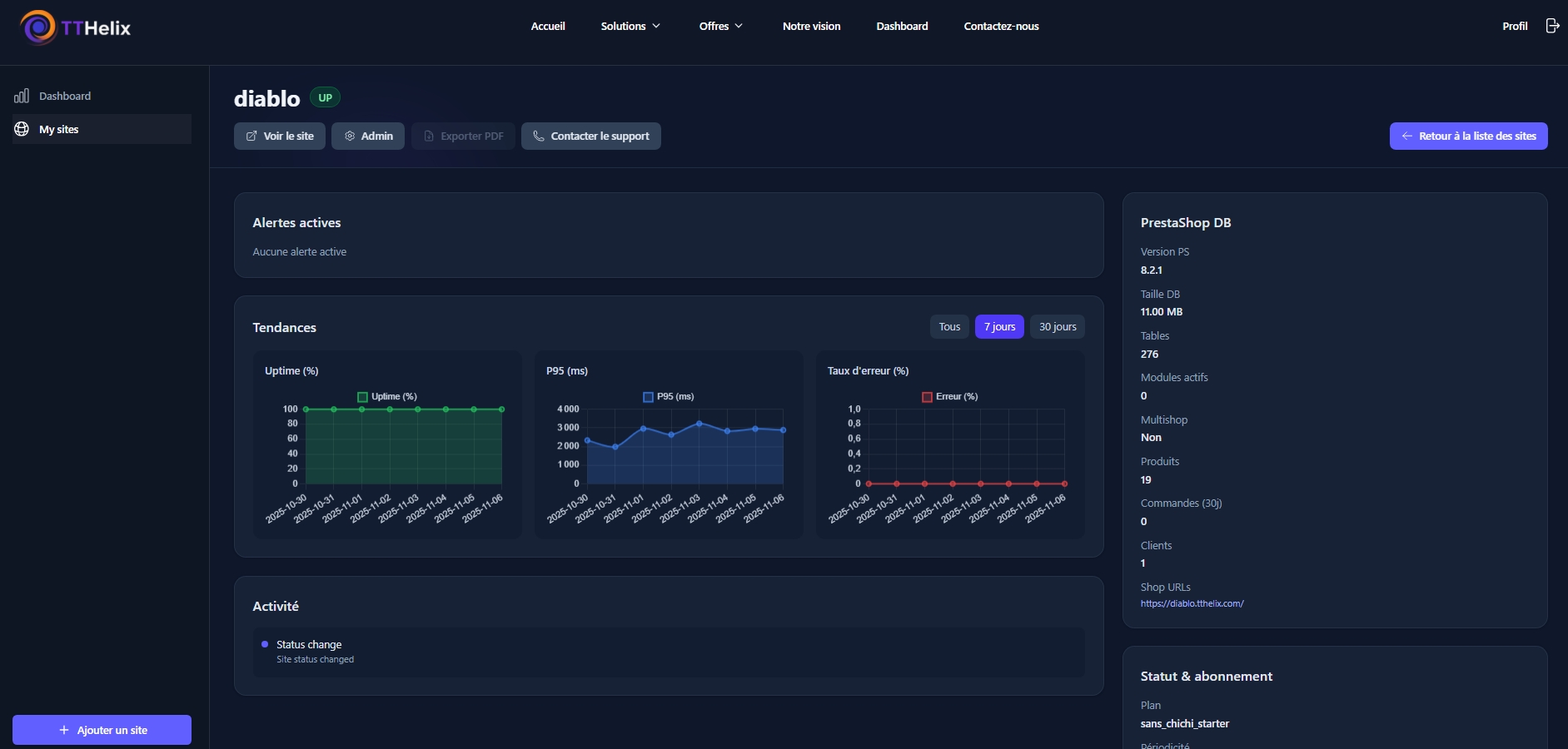Click the plan name sans_chichi_starter
This screenshot has height=749, width=1568.
click(x=1185, y=724)
